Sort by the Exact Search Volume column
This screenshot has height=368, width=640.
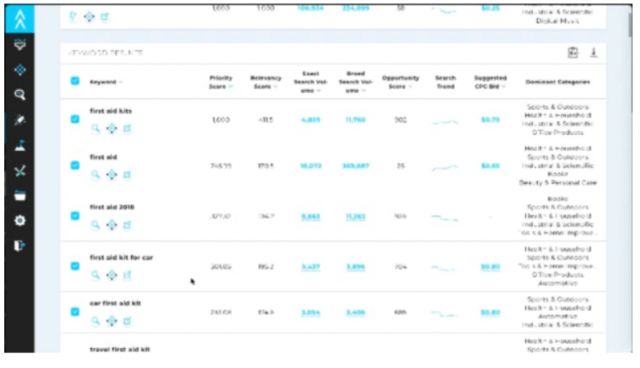pyautogui.click(x=311, y=82)
